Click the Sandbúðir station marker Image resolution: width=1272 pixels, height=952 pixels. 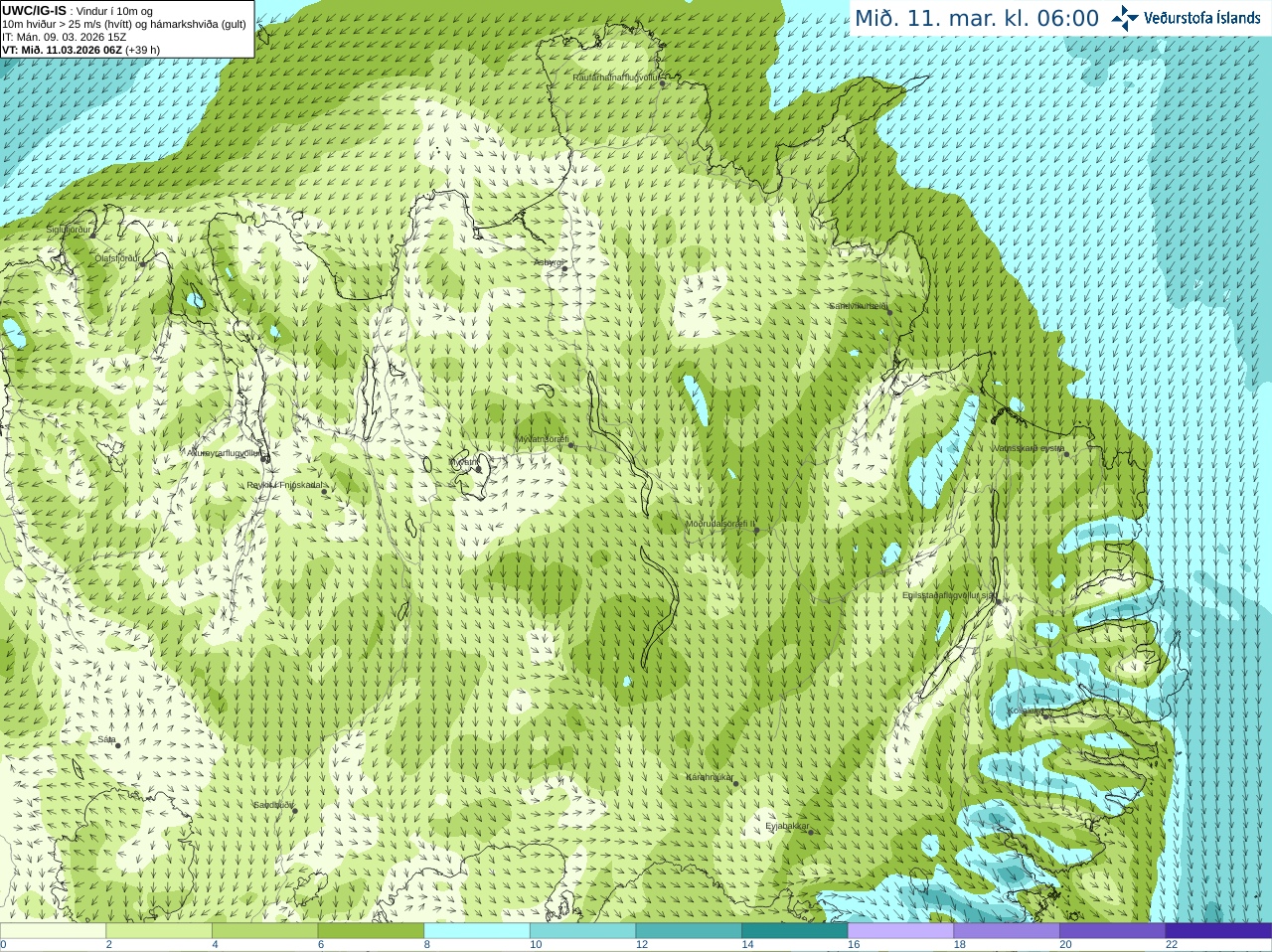(x=294, y=811)
